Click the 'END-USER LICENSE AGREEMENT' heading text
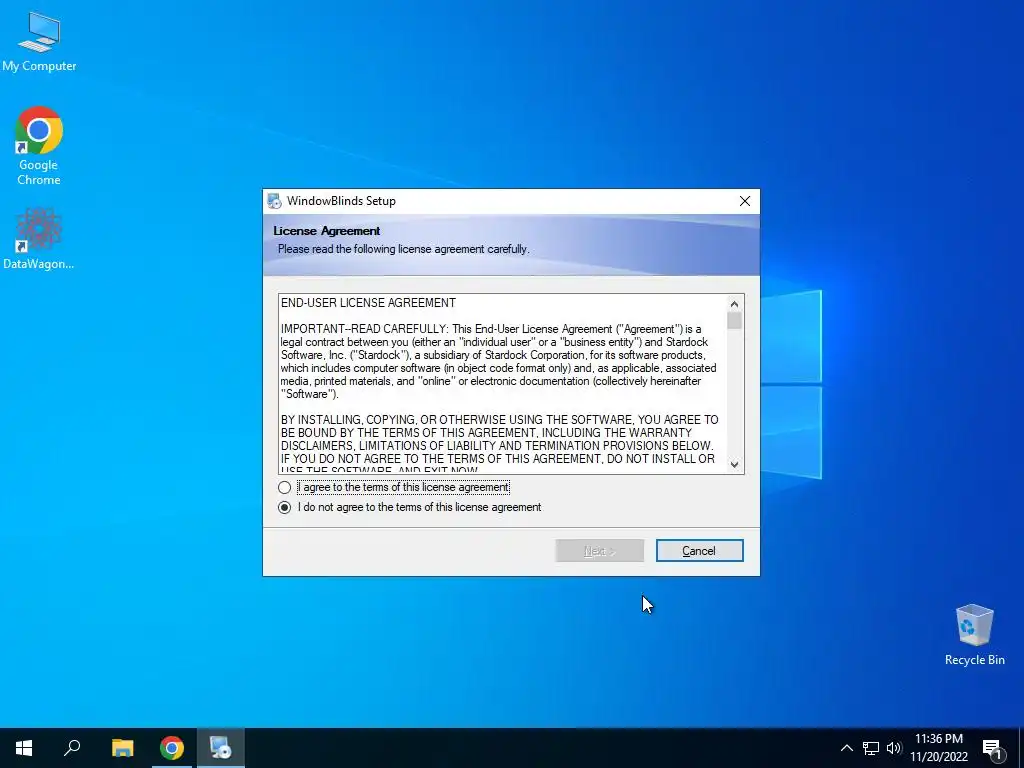 coord(368,303)
